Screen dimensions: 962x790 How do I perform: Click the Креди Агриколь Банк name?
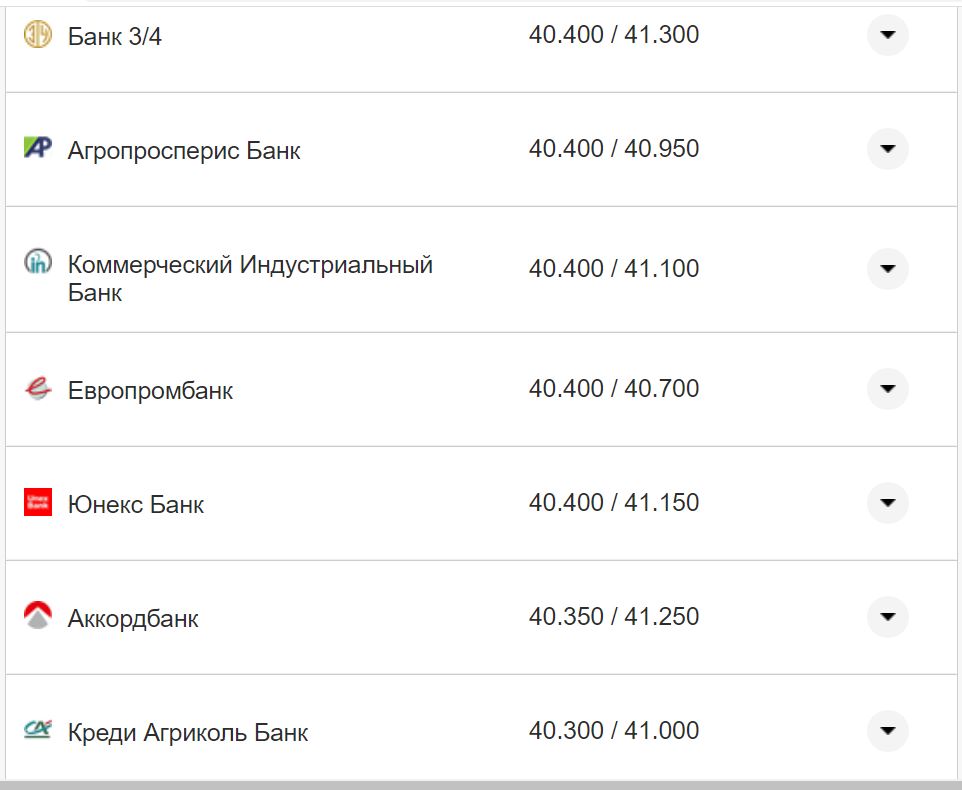click(185, 731)
